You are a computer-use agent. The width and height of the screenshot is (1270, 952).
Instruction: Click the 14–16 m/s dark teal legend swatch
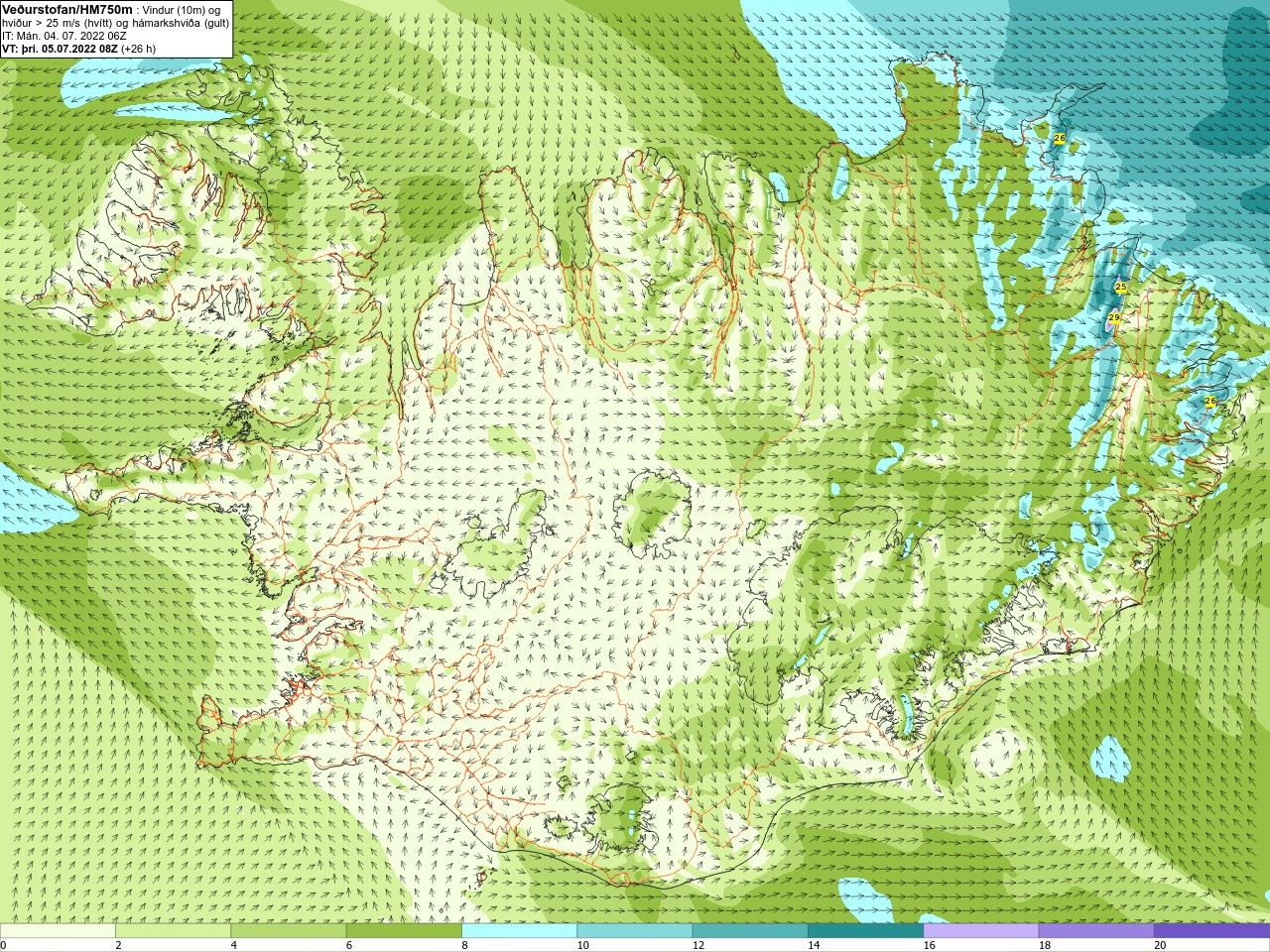[865, 931]
